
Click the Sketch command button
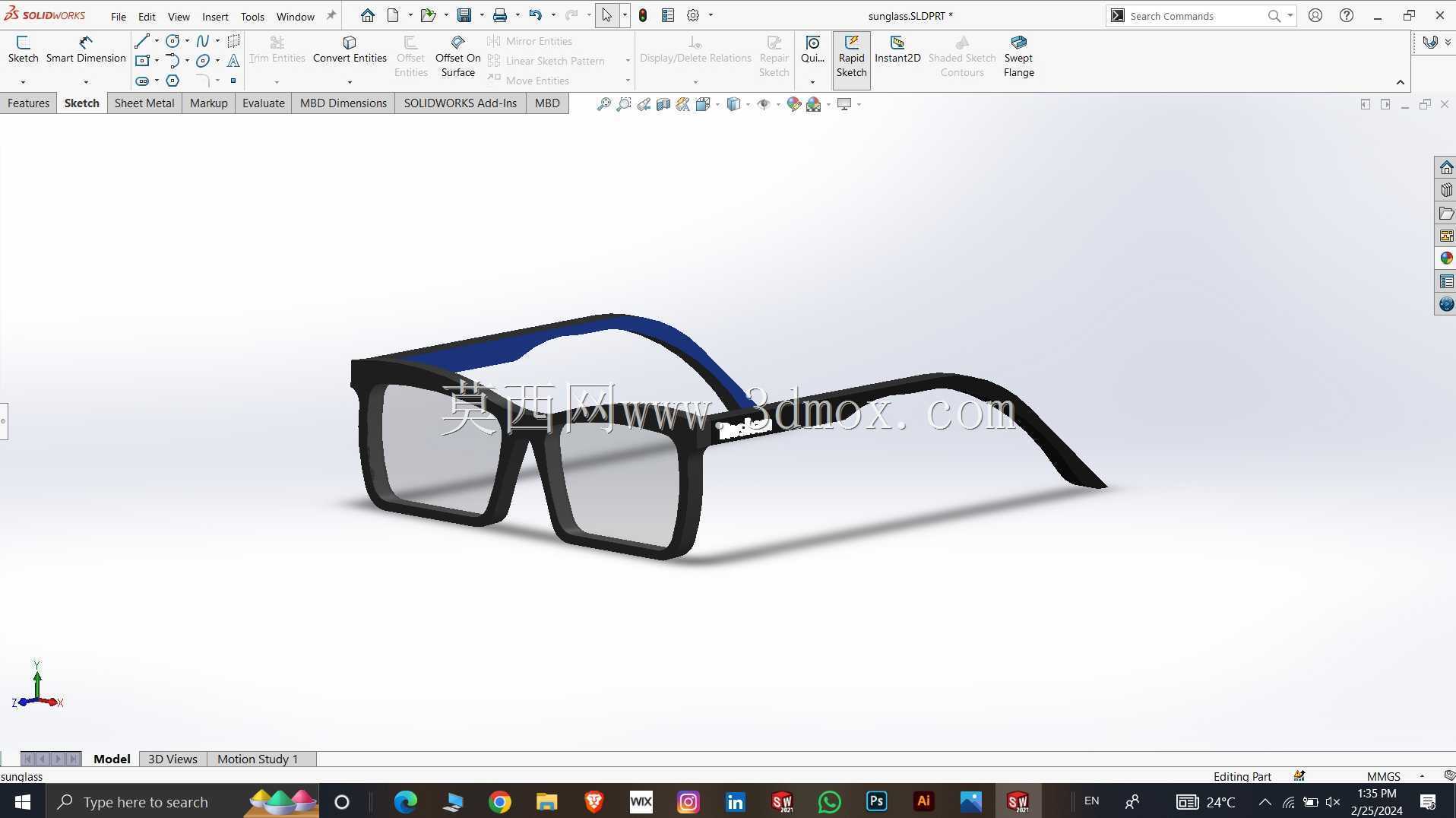pos(23,49)
